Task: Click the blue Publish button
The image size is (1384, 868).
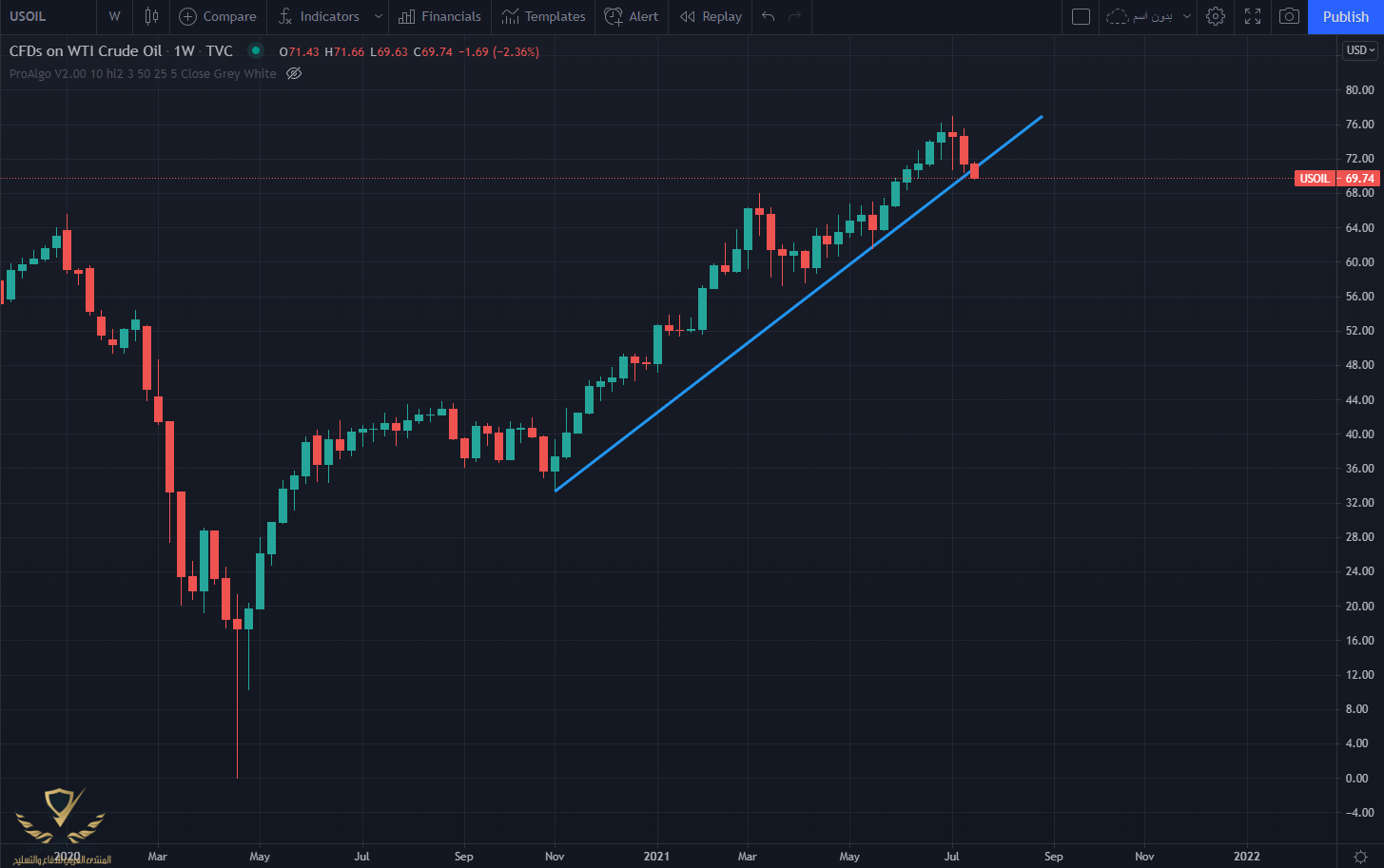Action: [1345, 16]
